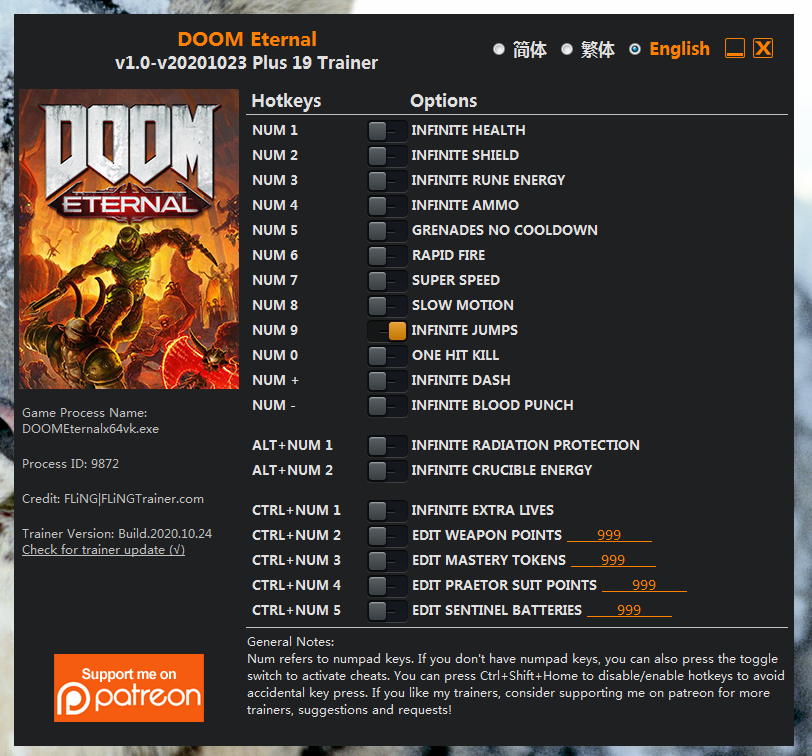Toggle Edit Praetor Suit Points switch
The width and height of the screenshot is (812, 756).
(387, 586)
